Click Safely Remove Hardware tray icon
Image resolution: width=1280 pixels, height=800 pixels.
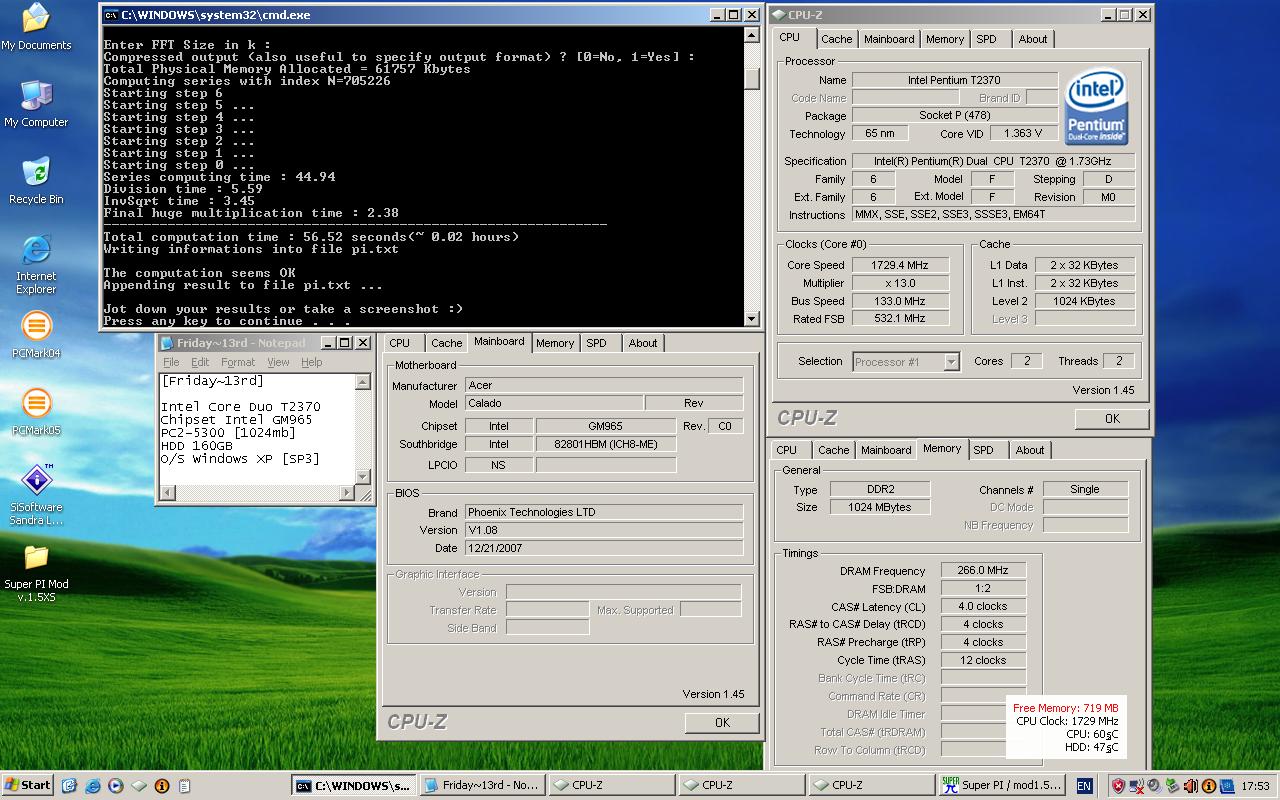[1171, 786]
